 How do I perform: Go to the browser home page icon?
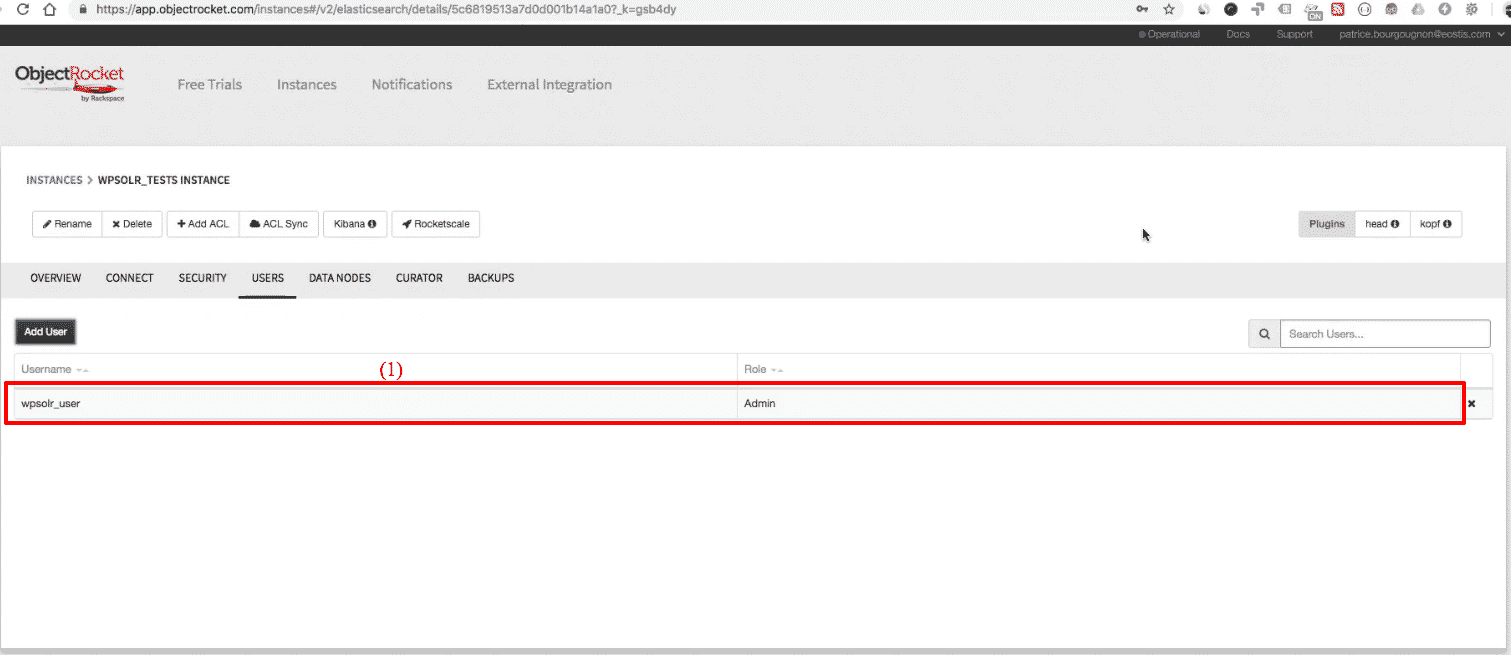click(49, 9)
